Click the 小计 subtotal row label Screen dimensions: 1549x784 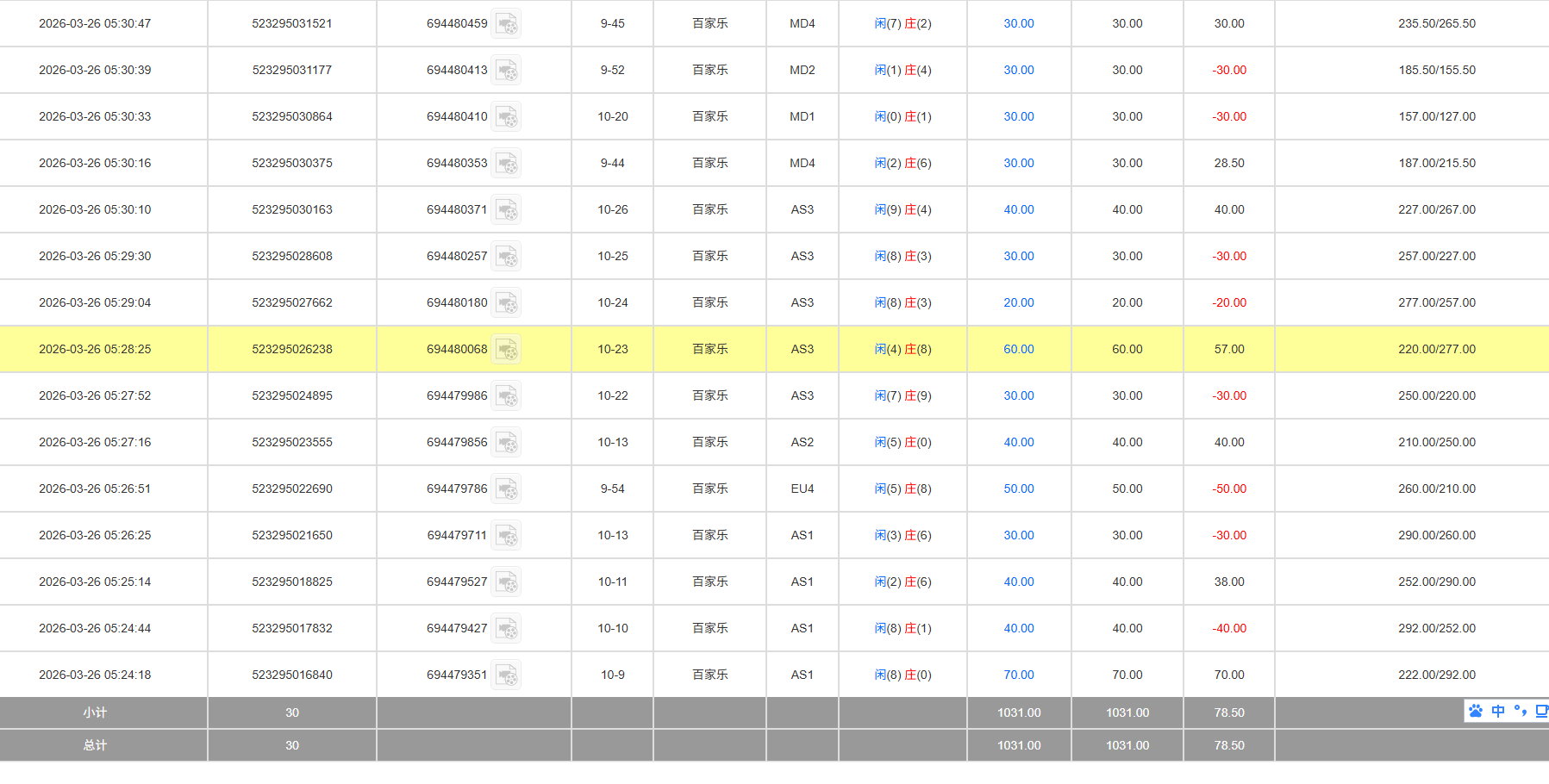point(95,712)
